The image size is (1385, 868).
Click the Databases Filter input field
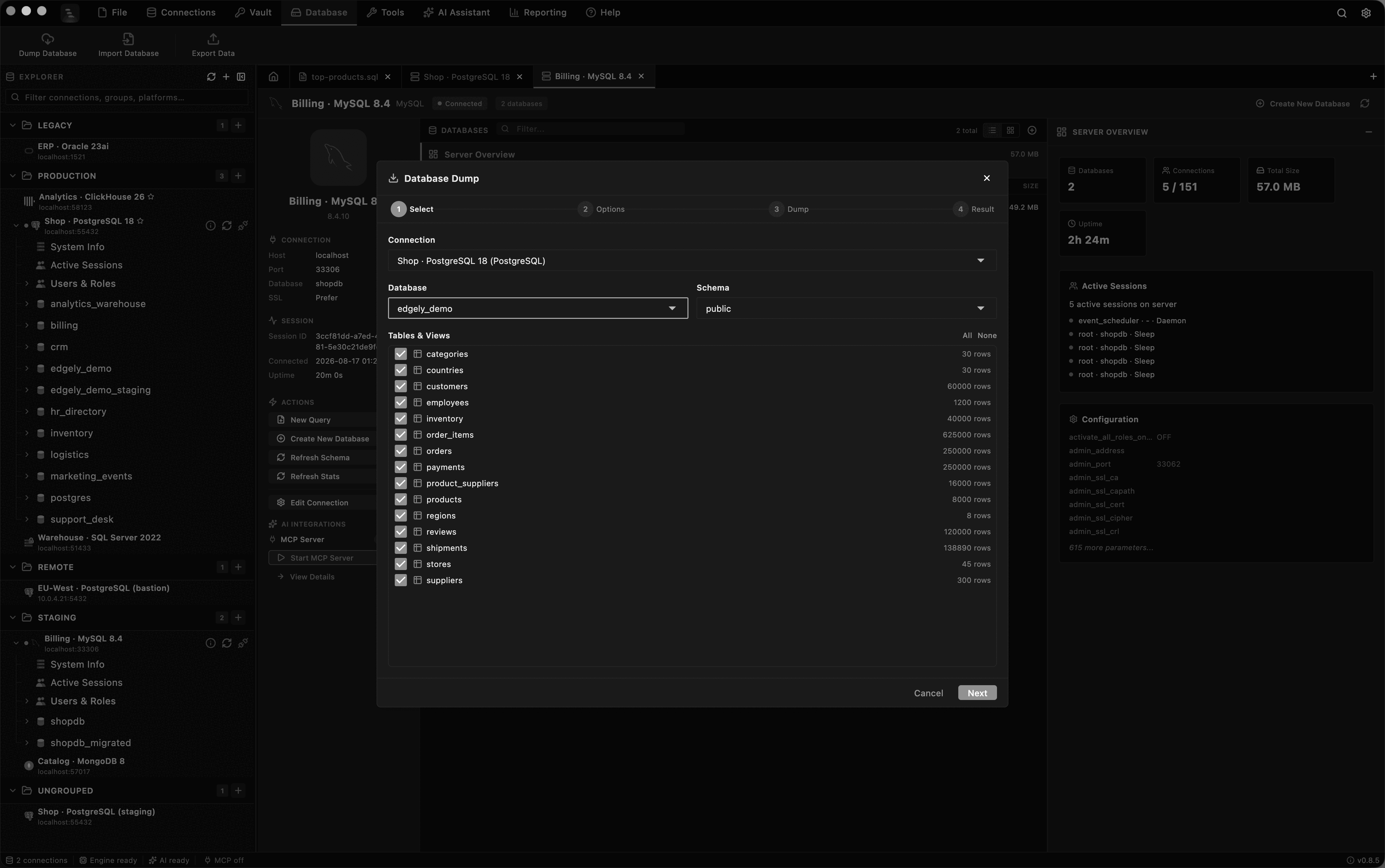point(591,129)
